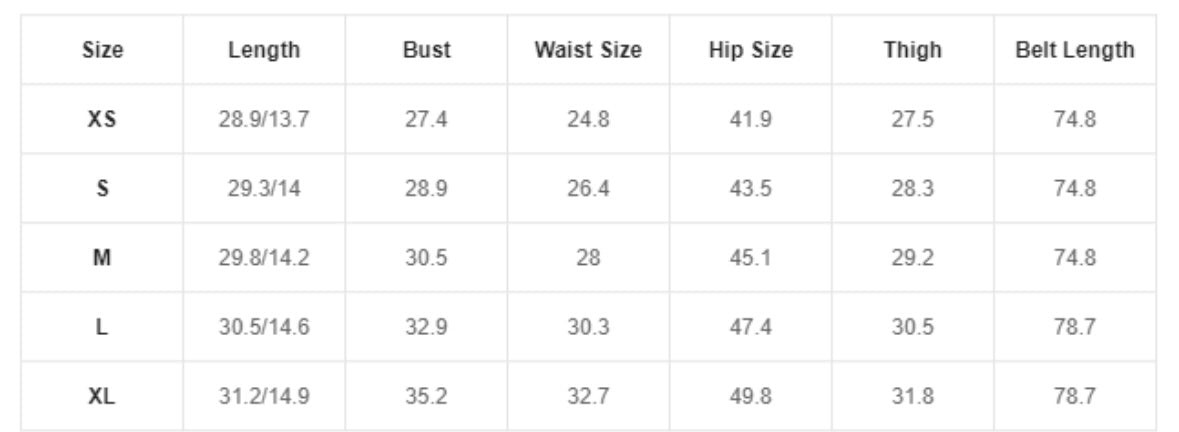Click the 28.9/13.7 length value

pyautogui.click(x=264, y=119)
